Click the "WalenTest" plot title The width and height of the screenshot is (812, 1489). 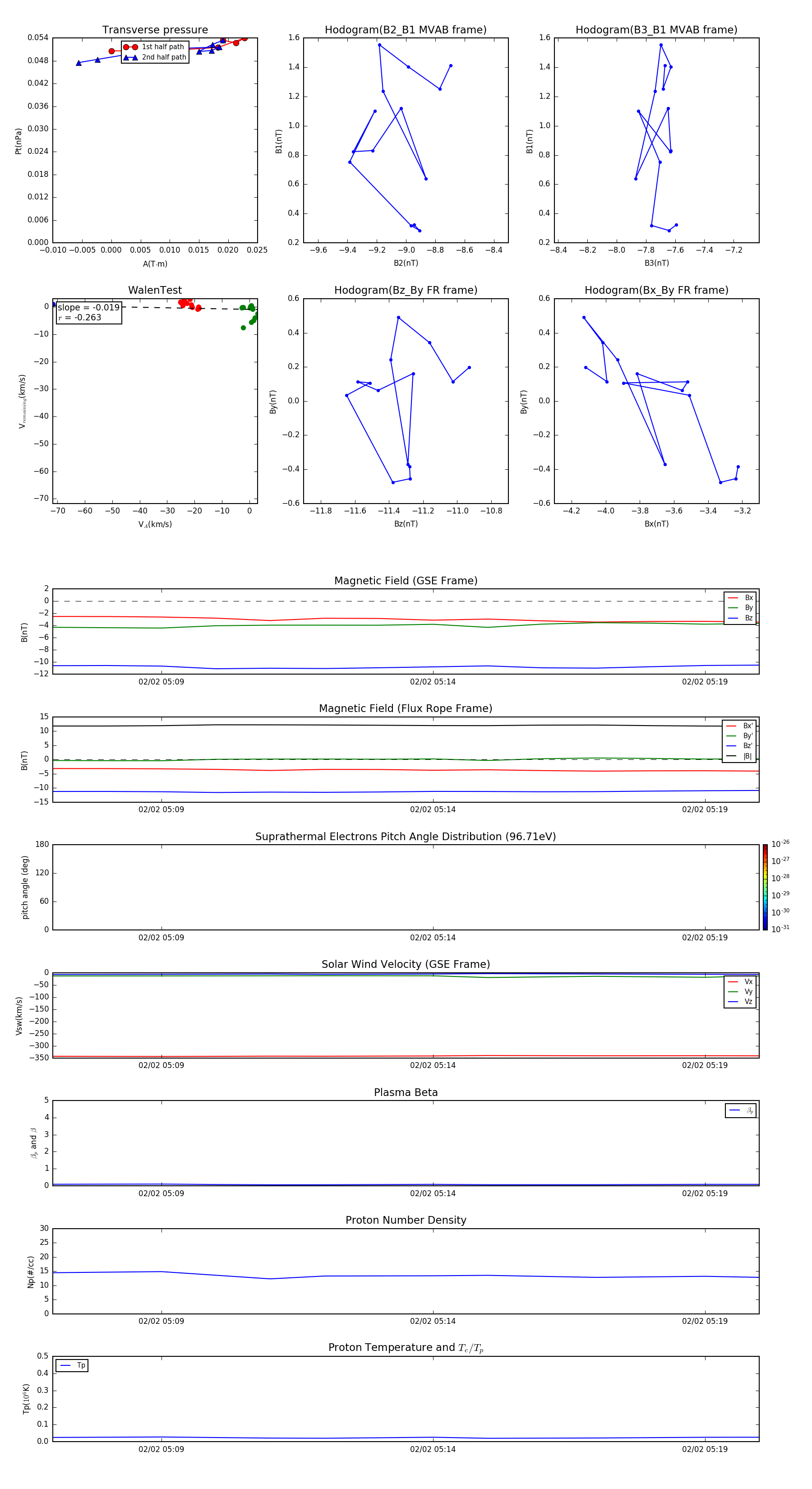155,290
